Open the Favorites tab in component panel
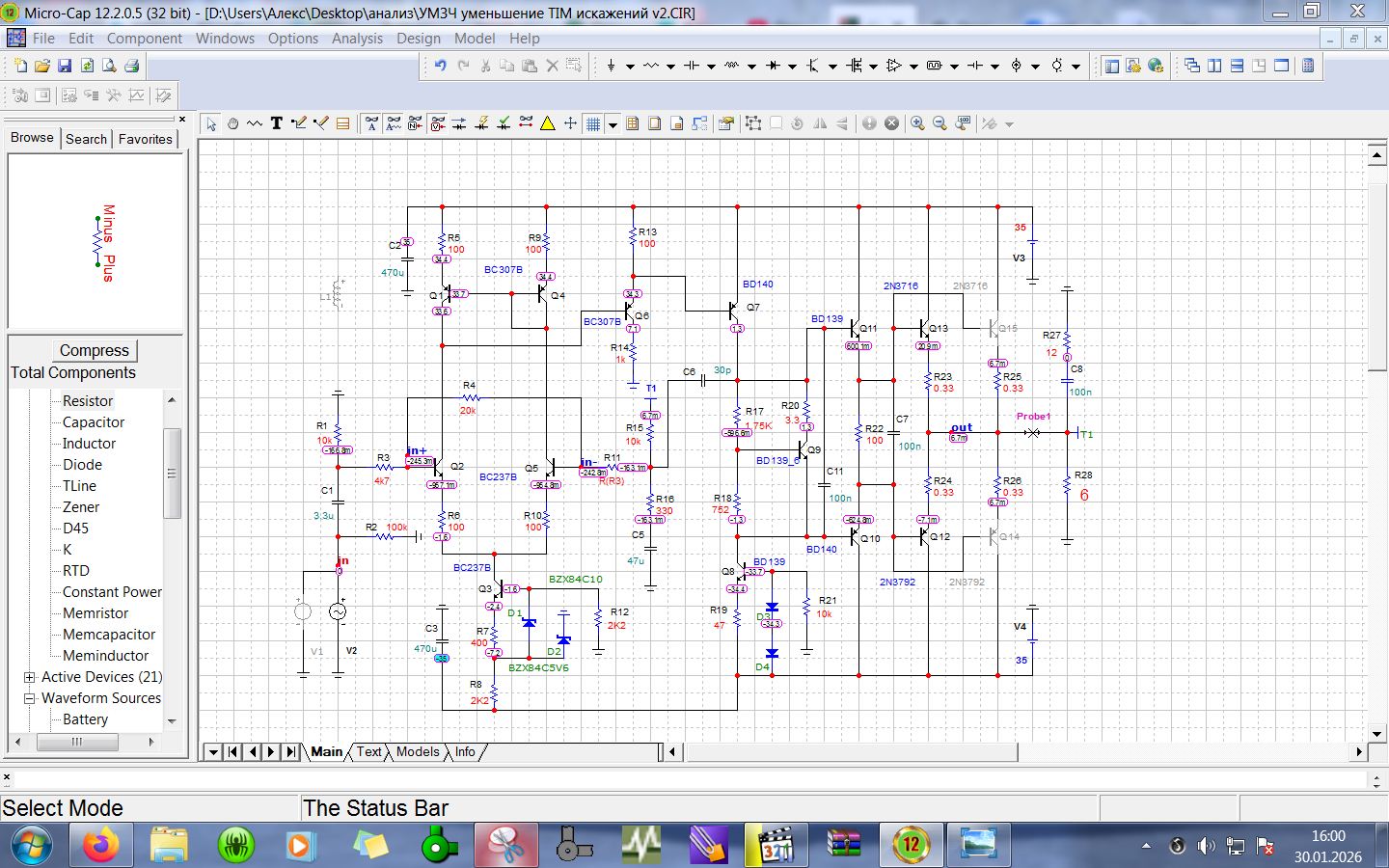Viewport: 1389px width, 868px height. [x=145, y=139]
